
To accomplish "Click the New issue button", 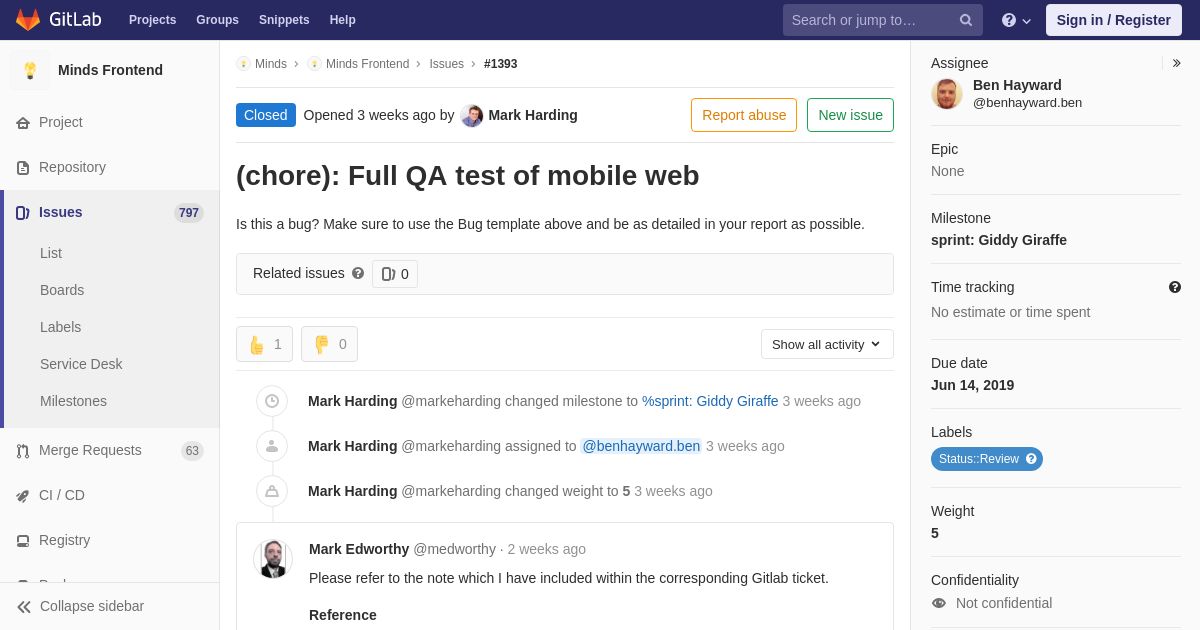I will [x=850, y=115].
